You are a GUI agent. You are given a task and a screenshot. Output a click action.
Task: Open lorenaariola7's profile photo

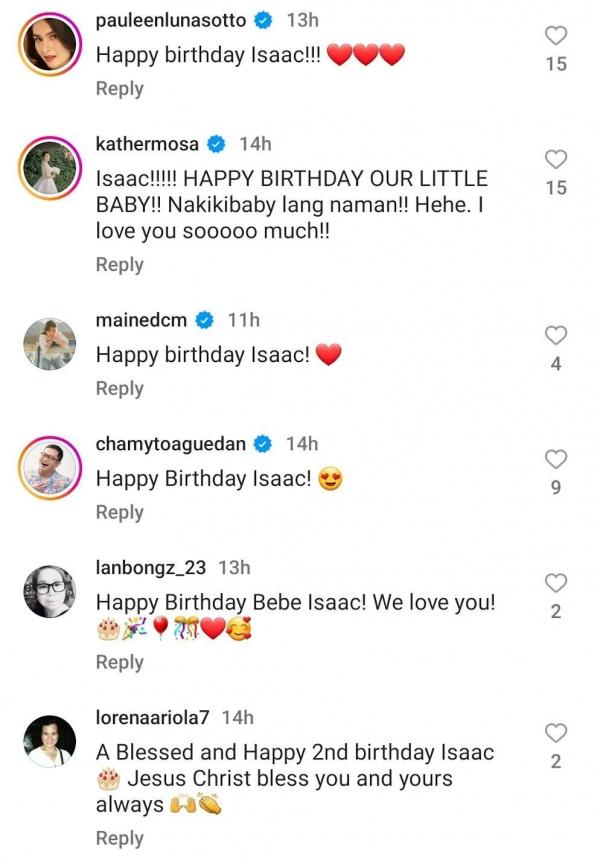(49, 742)
